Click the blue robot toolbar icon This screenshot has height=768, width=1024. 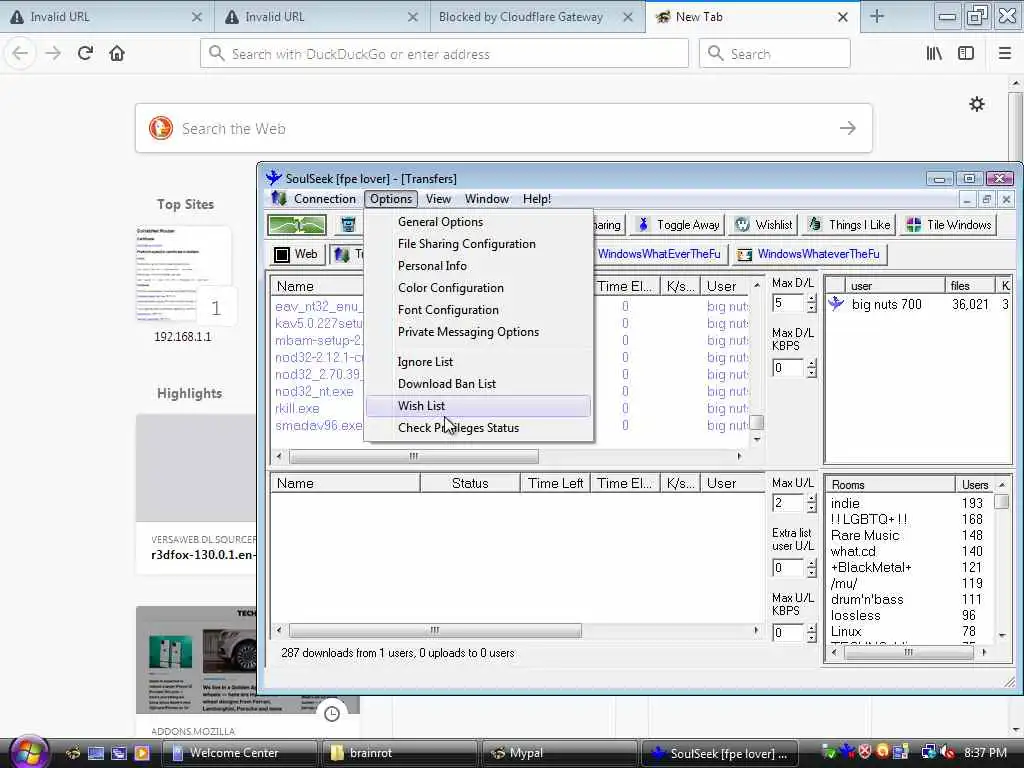pos(348,225)
